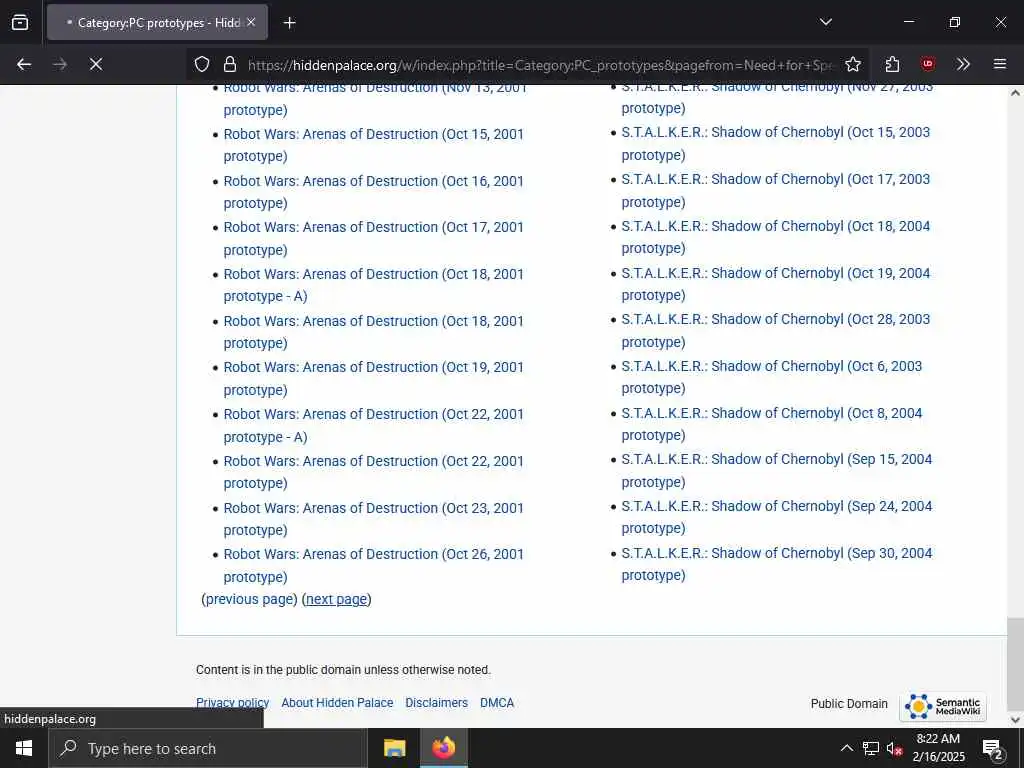1024x768 pixels.
Task: Open the DMCA footer link
Action: point(497,703)
